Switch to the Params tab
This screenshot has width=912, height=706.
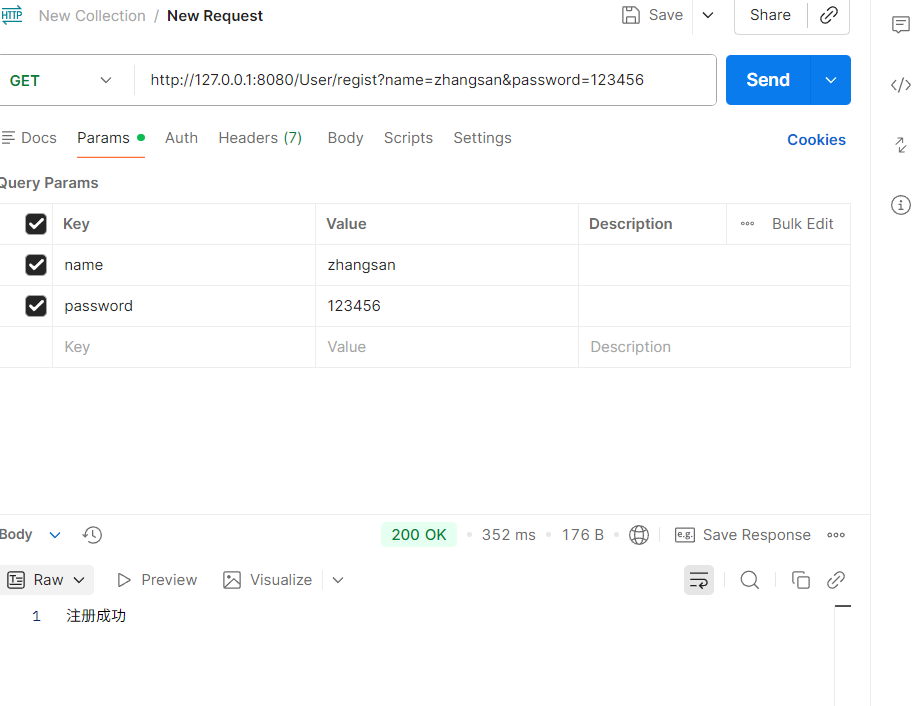click(x=111, y=138)
